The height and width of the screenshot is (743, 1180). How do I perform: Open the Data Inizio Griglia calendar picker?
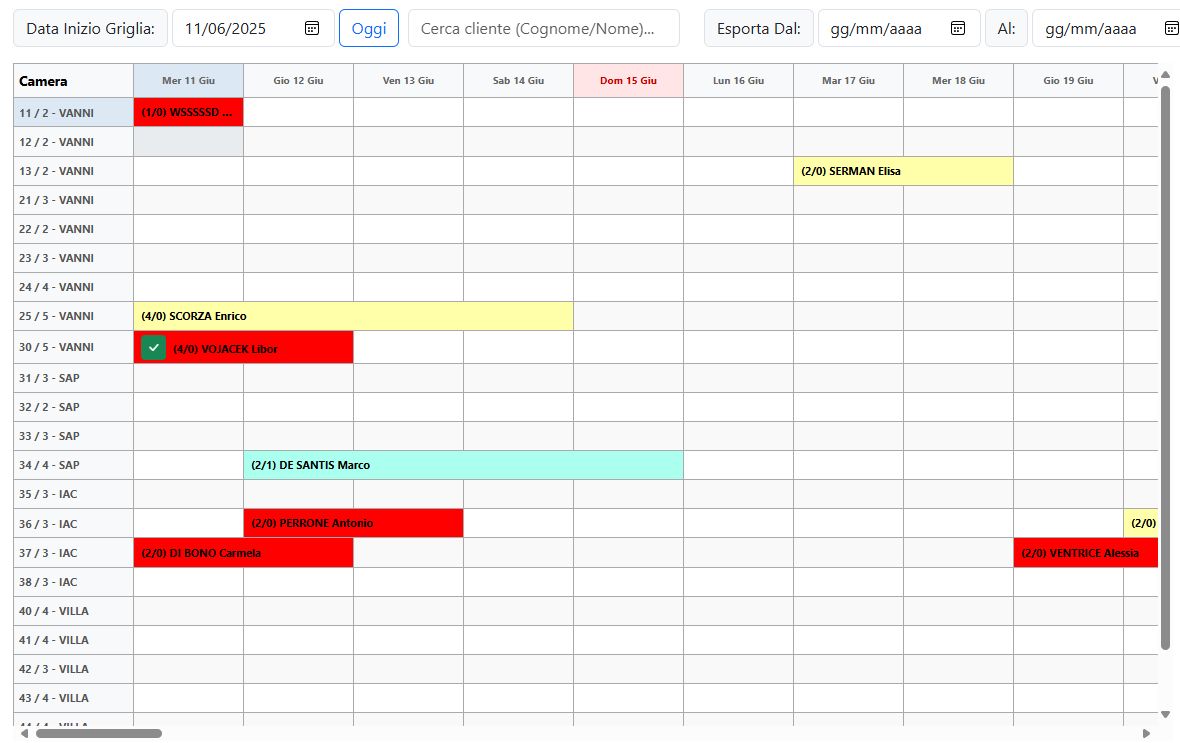[312, 29]
